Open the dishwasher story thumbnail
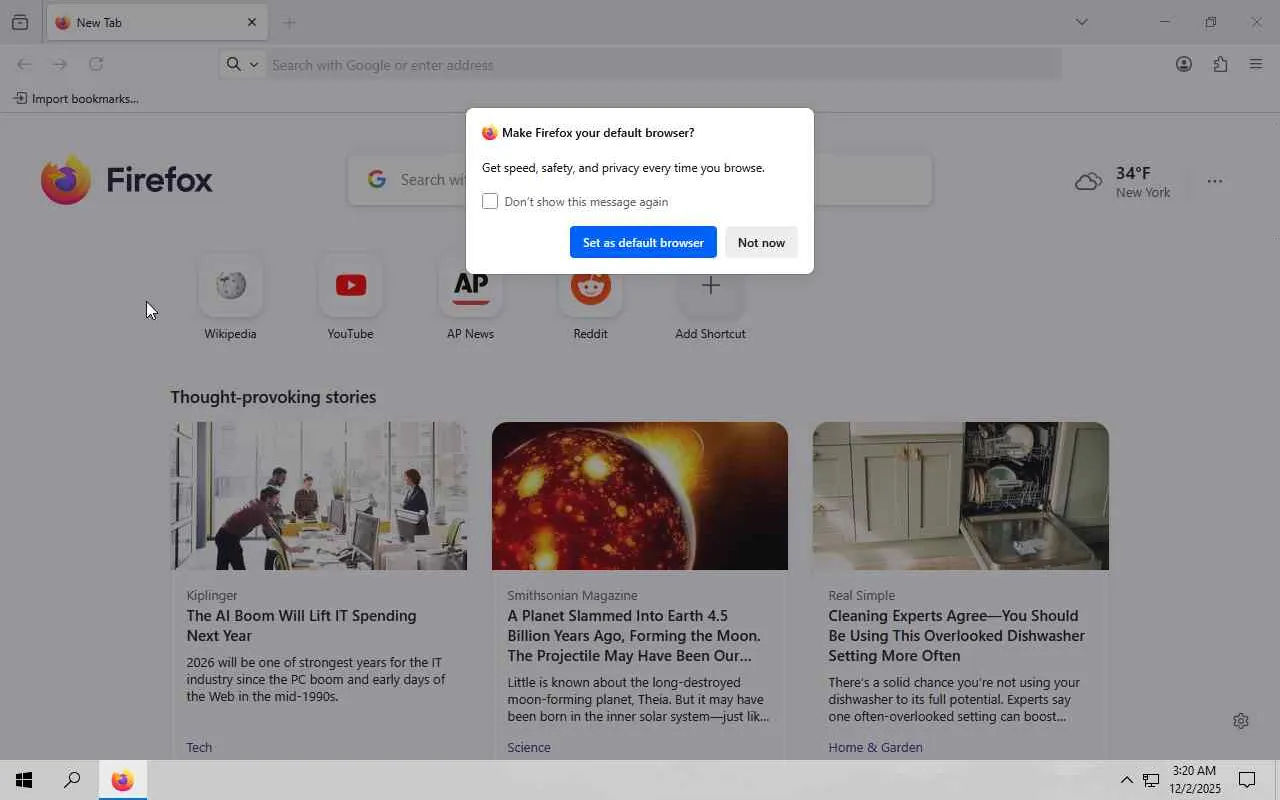 961,496
